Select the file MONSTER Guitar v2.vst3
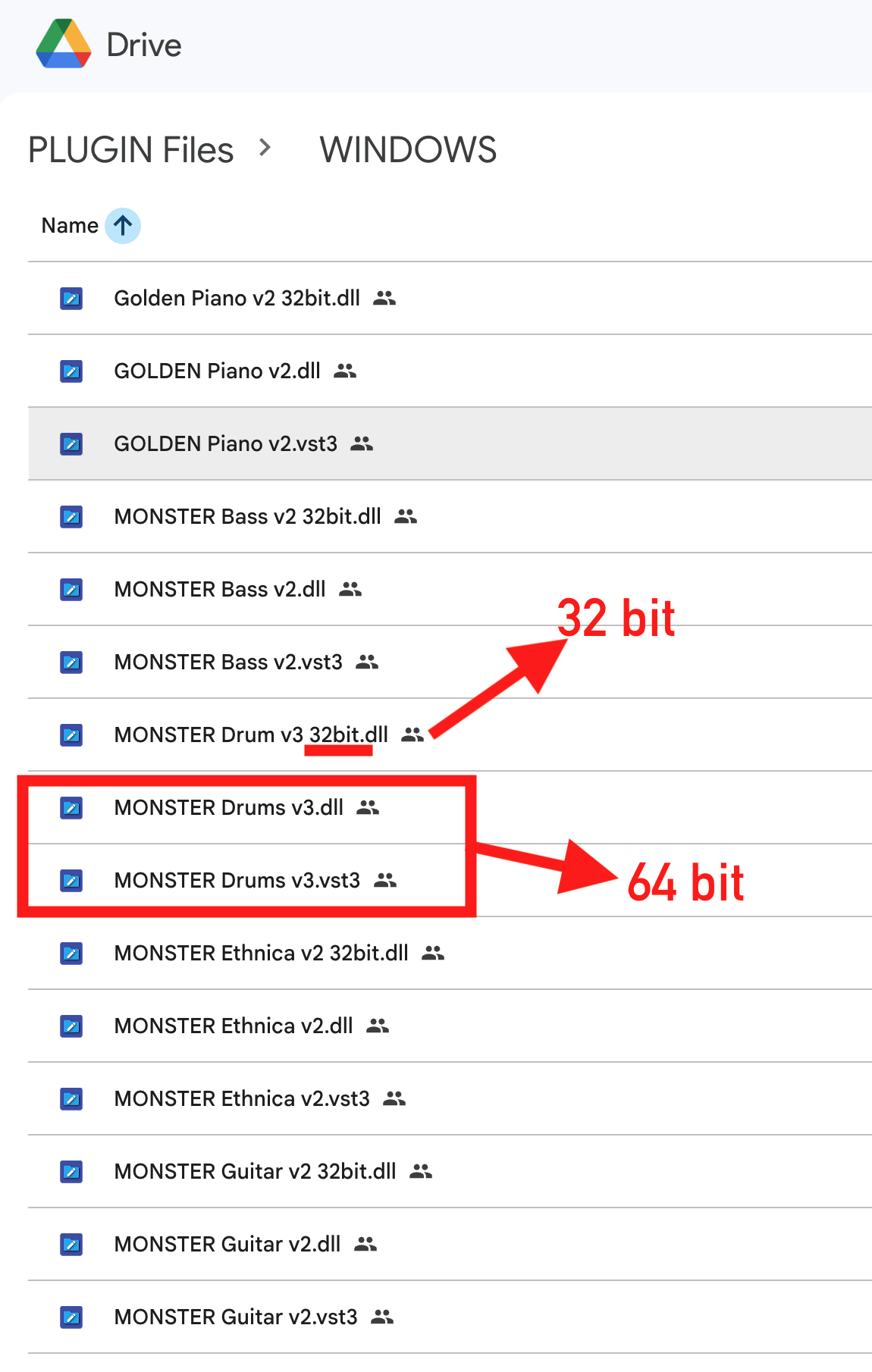Image resolution: width=872 pixels, height=1372 pixels. 450,1317
